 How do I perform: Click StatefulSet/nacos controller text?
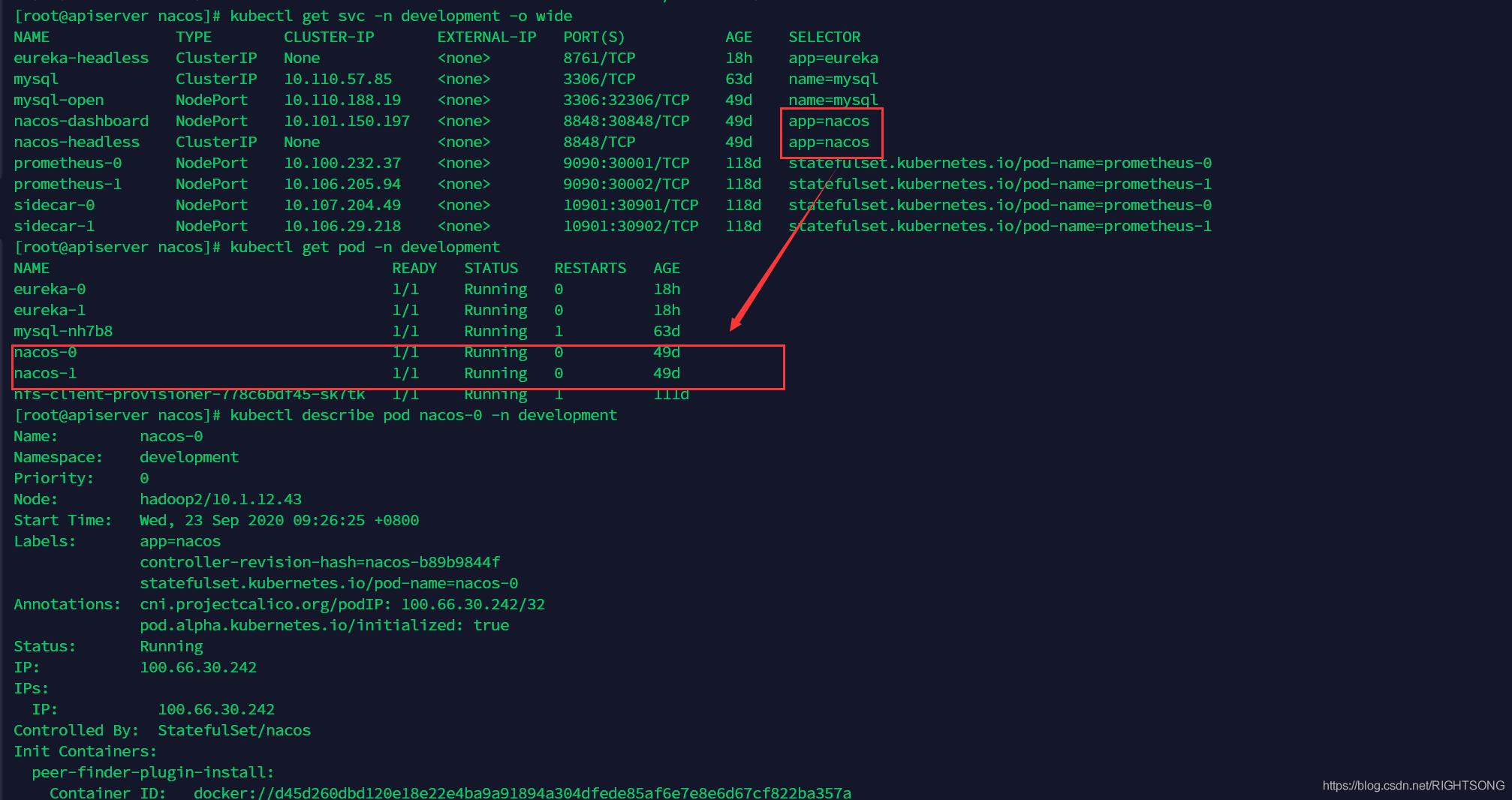234,730
